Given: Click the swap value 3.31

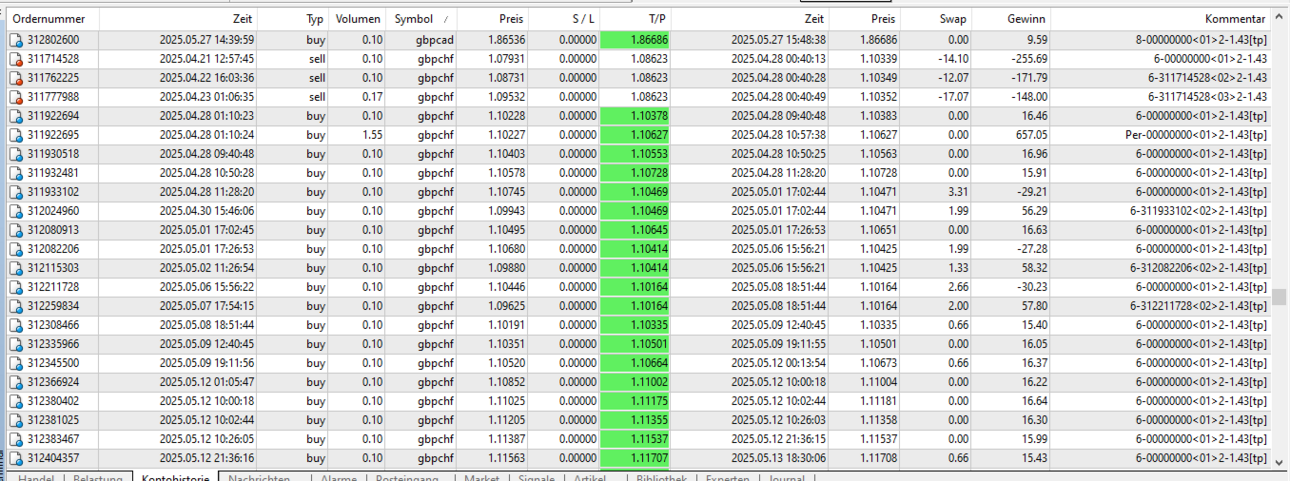Looking at the screenshot, I should tap(958, 193).
